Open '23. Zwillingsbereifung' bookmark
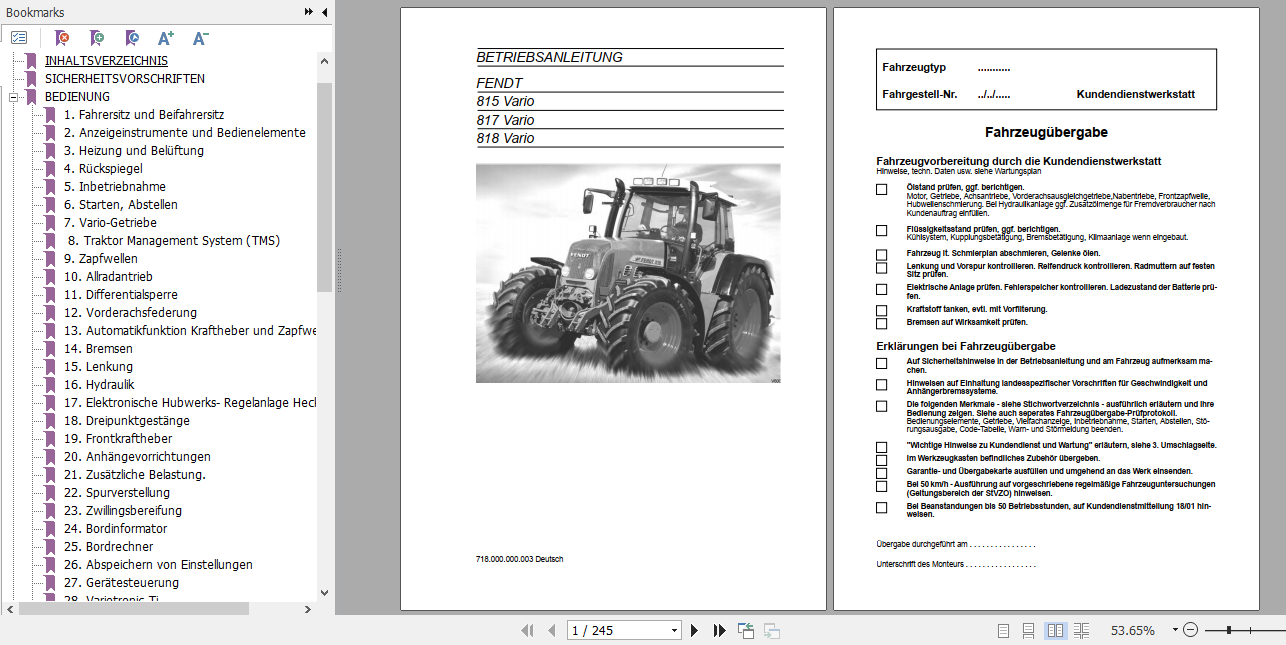Screen dimensions: 1286x645 [123, 511]
